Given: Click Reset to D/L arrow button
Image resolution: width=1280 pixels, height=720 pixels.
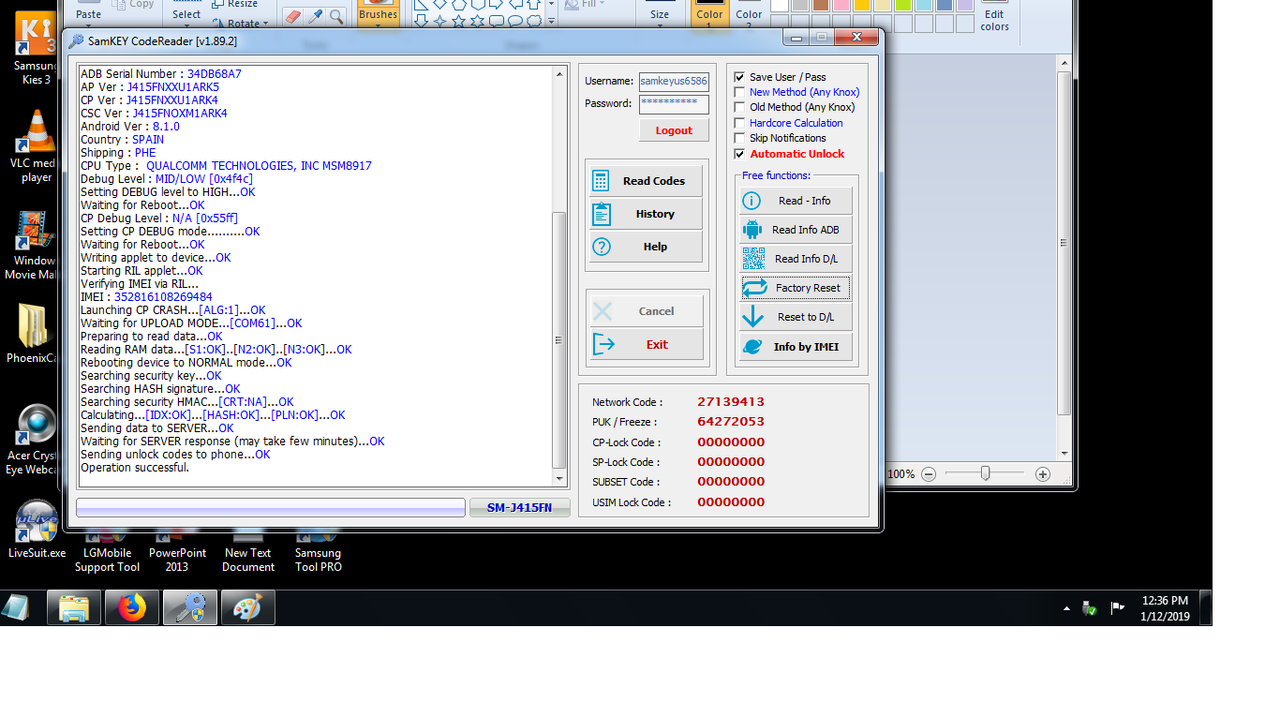Looking at the screenshot, I should [796, 317].
